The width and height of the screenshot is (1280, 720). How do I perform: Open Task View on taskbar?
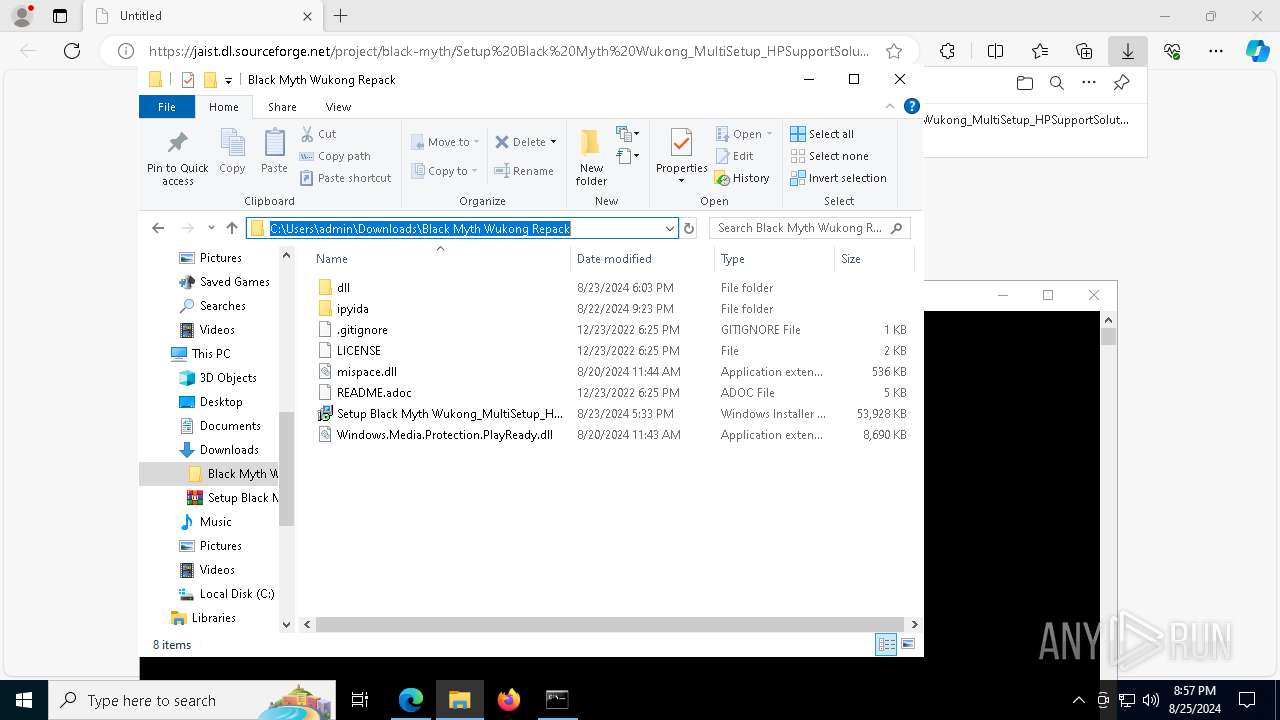point(360,700)
